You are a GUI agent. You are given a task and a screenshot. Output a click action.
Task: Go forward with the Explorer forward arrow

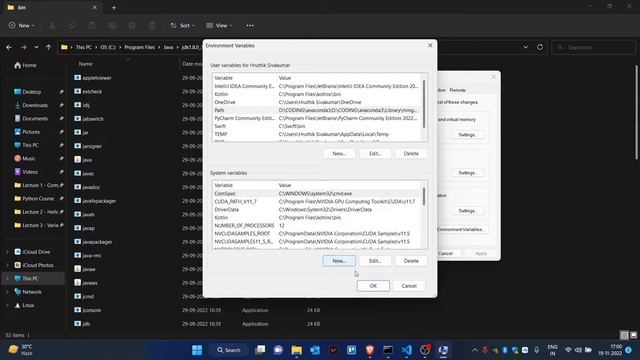pyautogui.click(x=23, y=47)
